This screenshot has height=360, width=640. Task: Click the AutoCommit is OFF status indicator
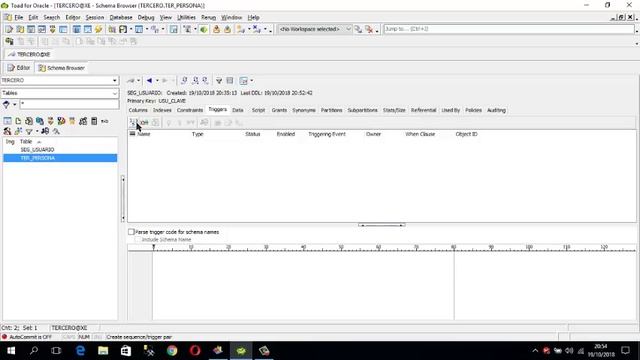27,337
